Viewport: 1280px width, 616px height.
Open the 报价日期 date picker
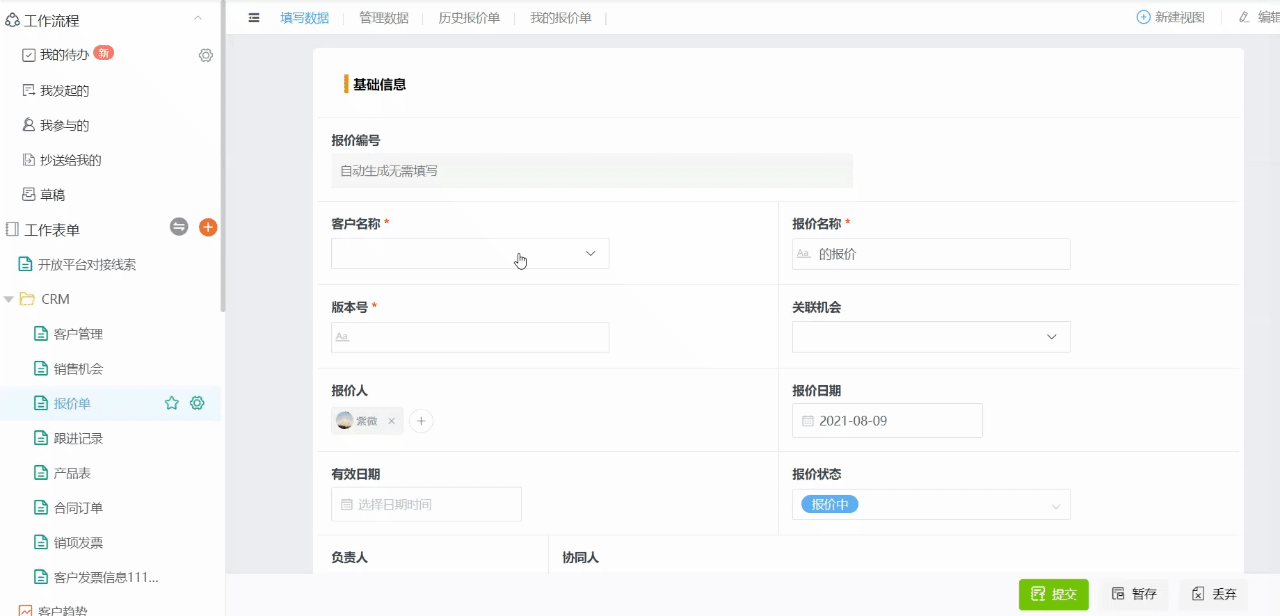coord(887,421)
